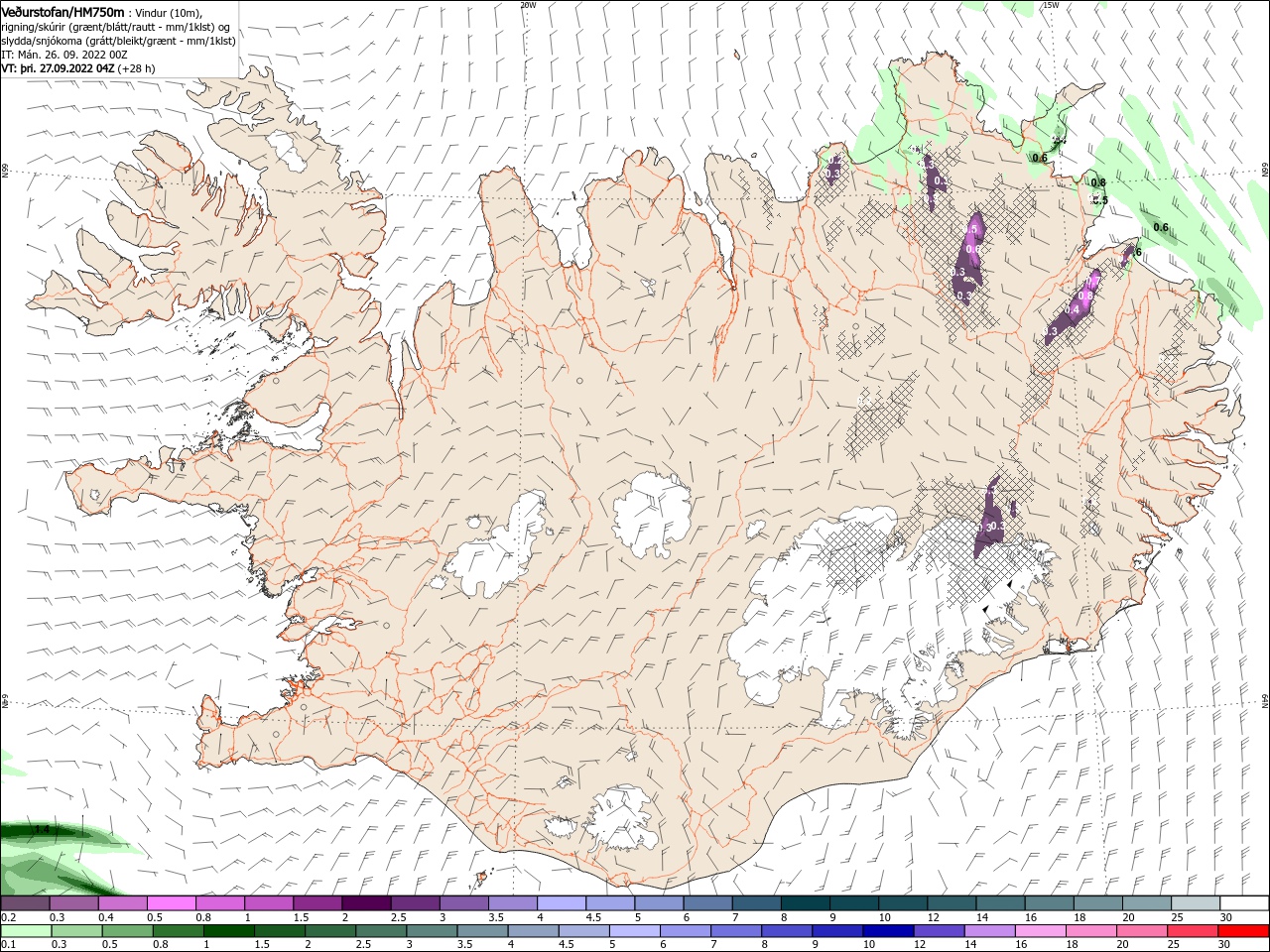Viewport: 1270px width, 952px height.
Task: Click the VT: þri. 27.09.2022 04Z line
Action: tap(58, 68)
